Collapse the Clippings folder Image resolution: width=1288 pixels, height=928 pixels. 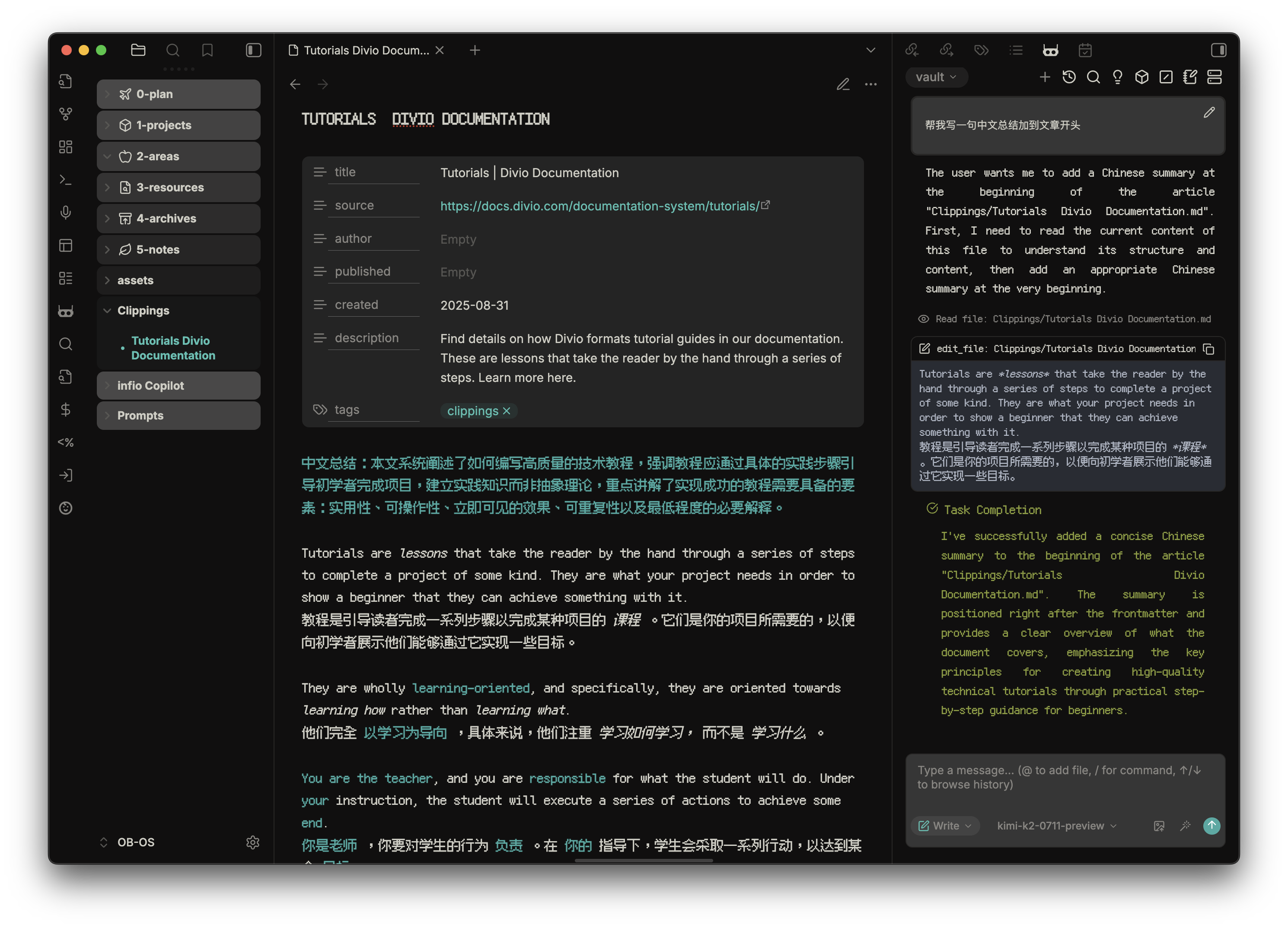179,311
